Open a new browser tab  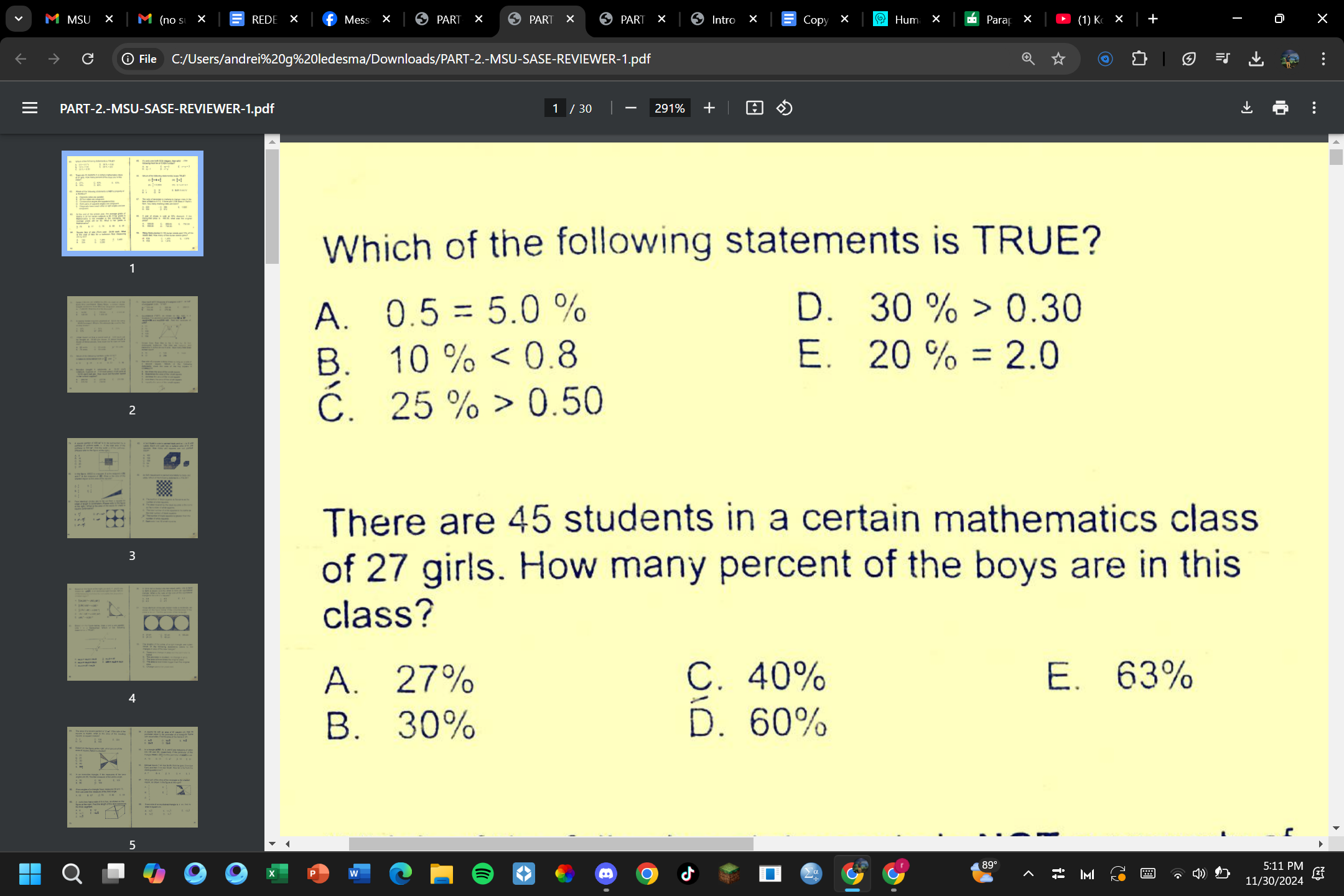pyautogui.click(x=1153, y=19)
